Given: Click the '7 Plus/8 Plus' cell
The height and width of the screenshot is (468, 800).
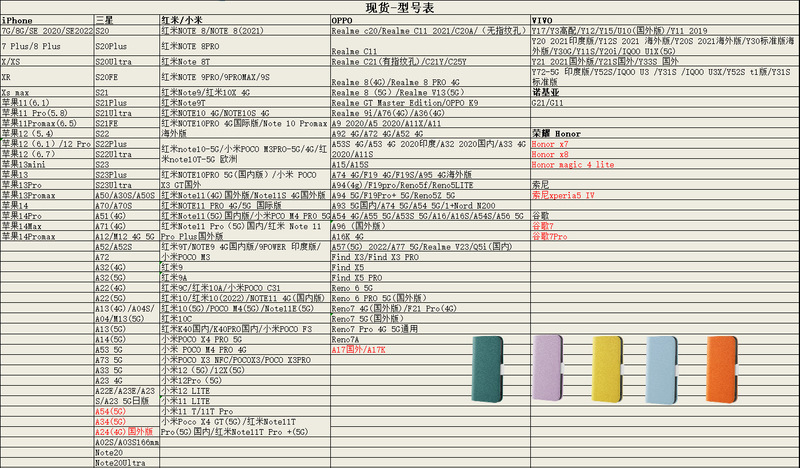Looking at the screenshot, I should pyautogui.click(x=47, y=46).
